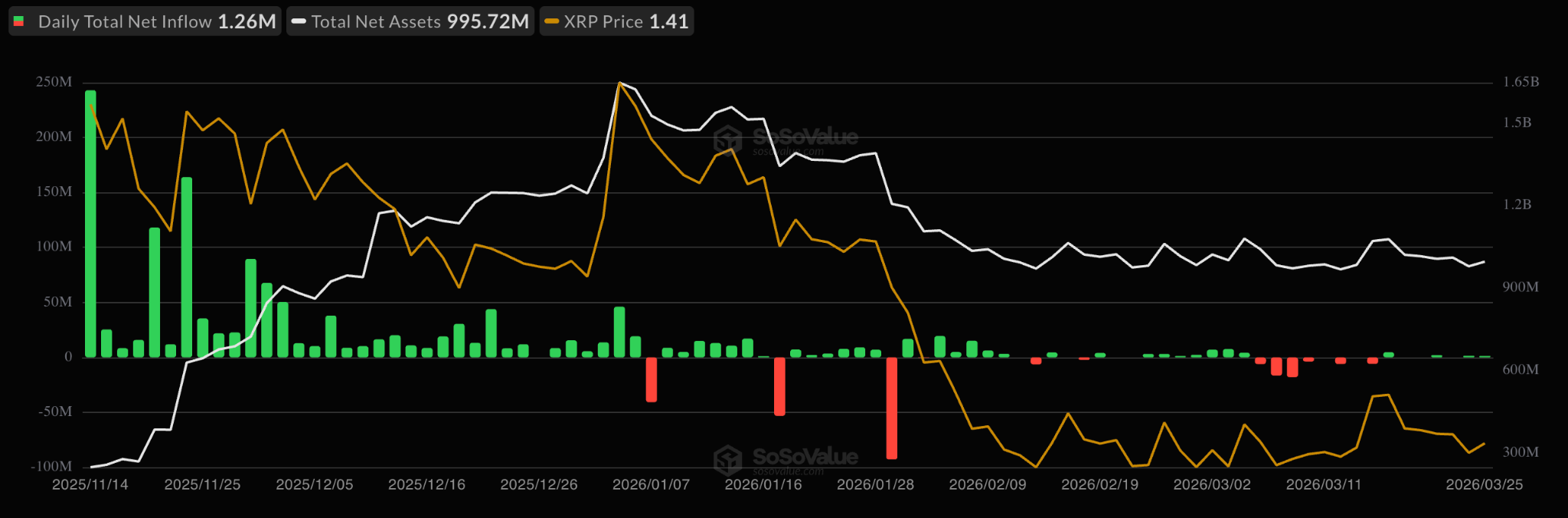Click the red outflow bar near 2026/01/16
Viewport: 1568px width, 518px height.
(x=779, y=386)
